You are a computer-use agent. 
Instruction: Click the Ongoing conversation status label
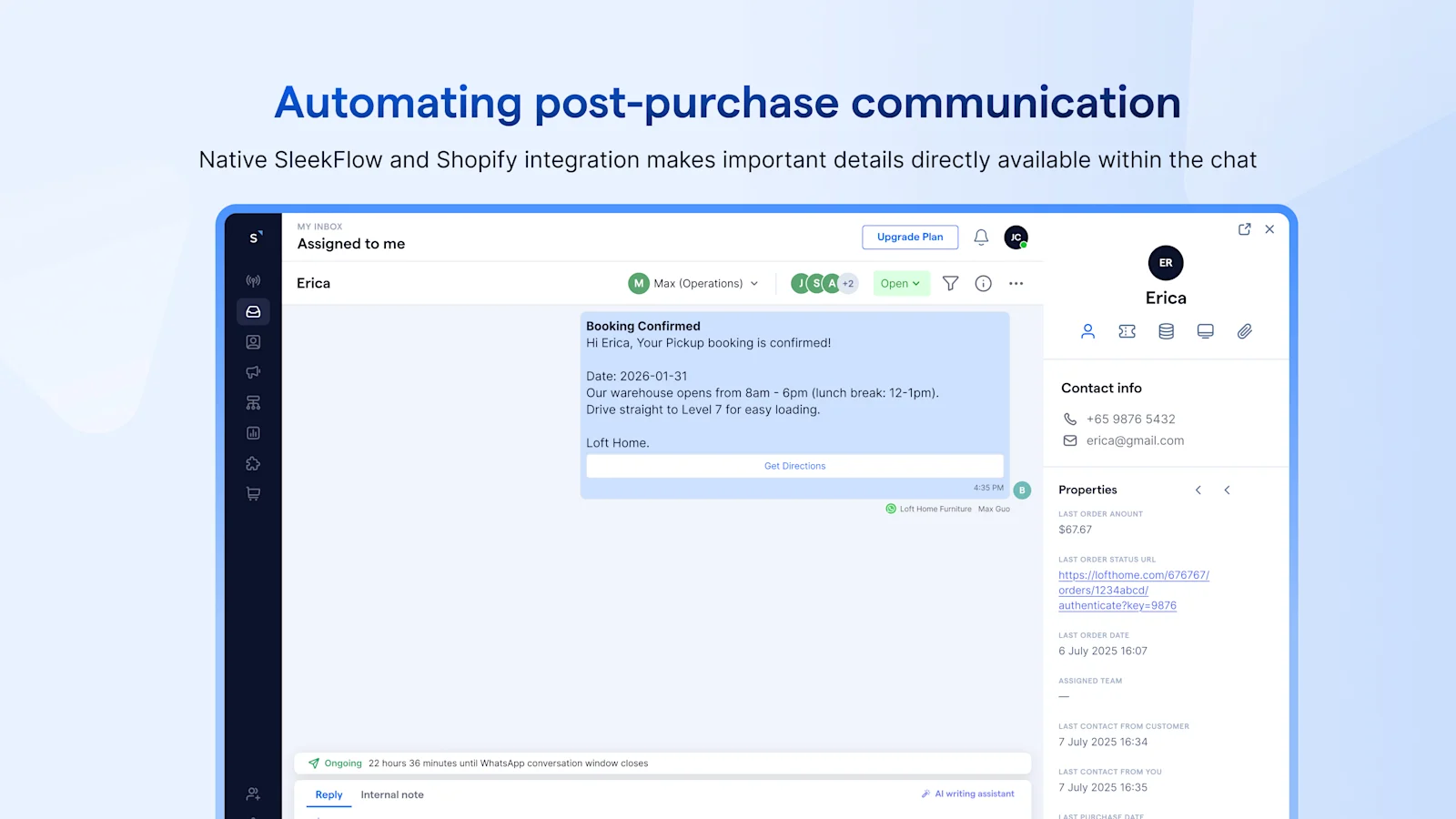(343, 763)
